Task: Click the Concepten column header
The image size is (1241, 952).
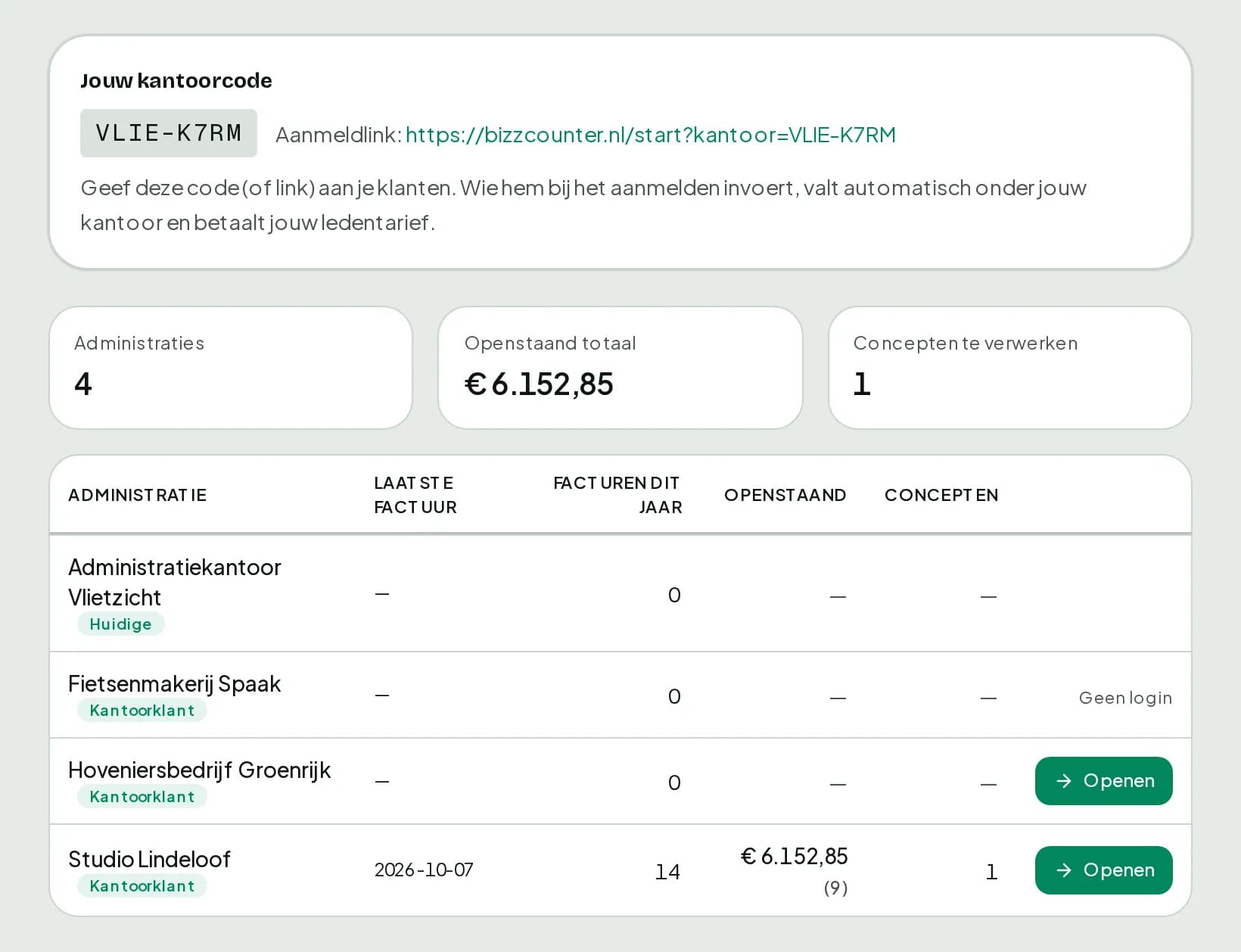Action: [941, 495]
